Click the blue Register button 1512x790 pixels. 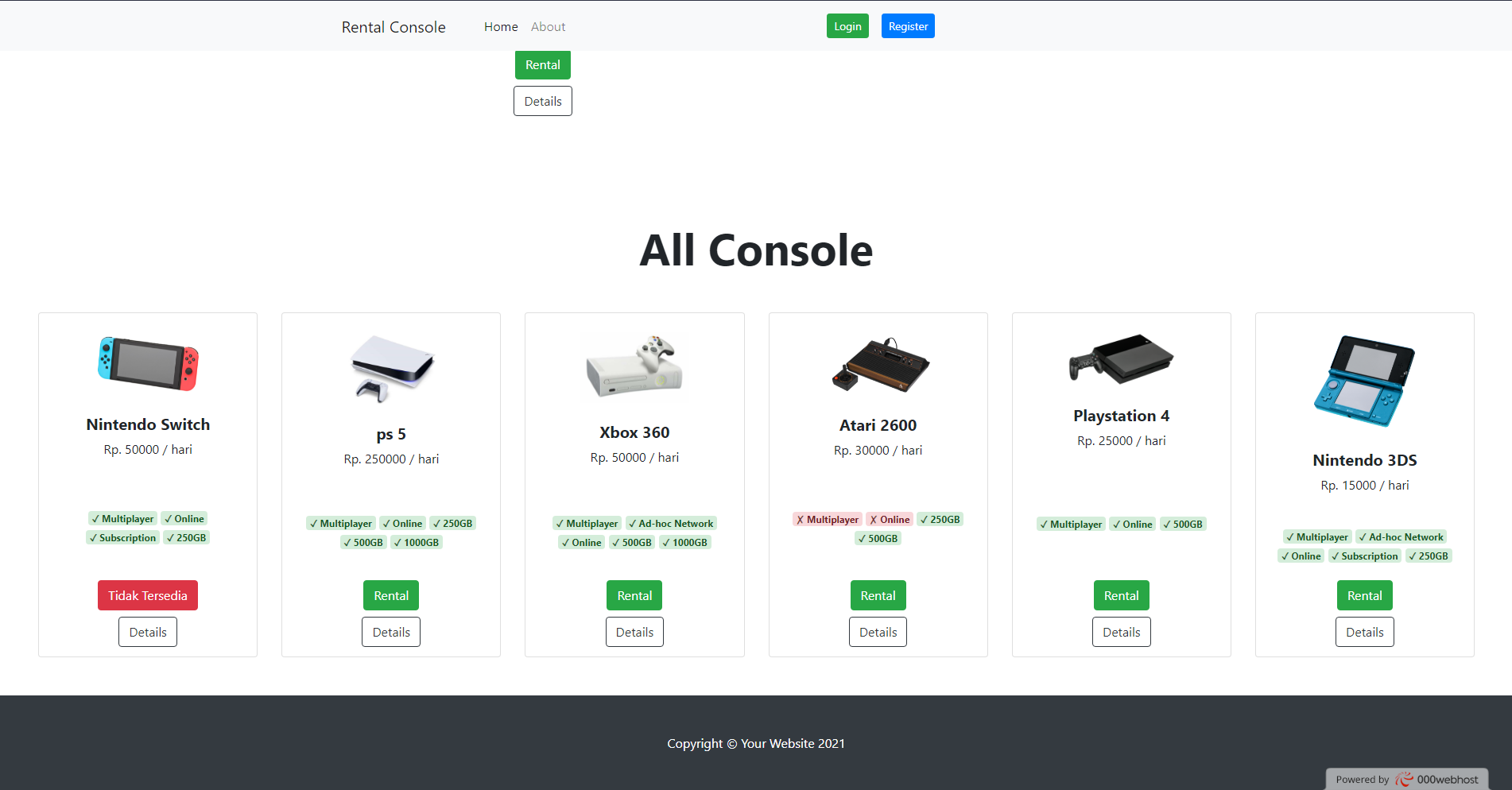coord(908,26)
